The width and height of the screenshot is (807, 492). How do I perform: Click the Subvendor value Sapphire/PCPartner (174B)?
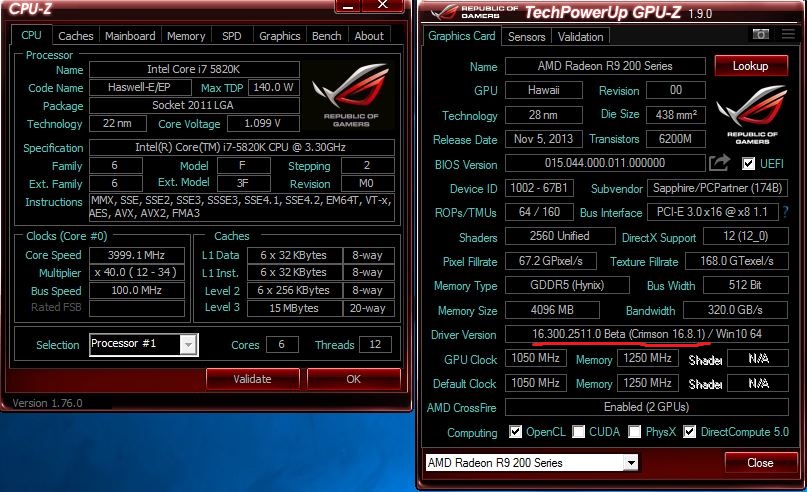point(717,188)
